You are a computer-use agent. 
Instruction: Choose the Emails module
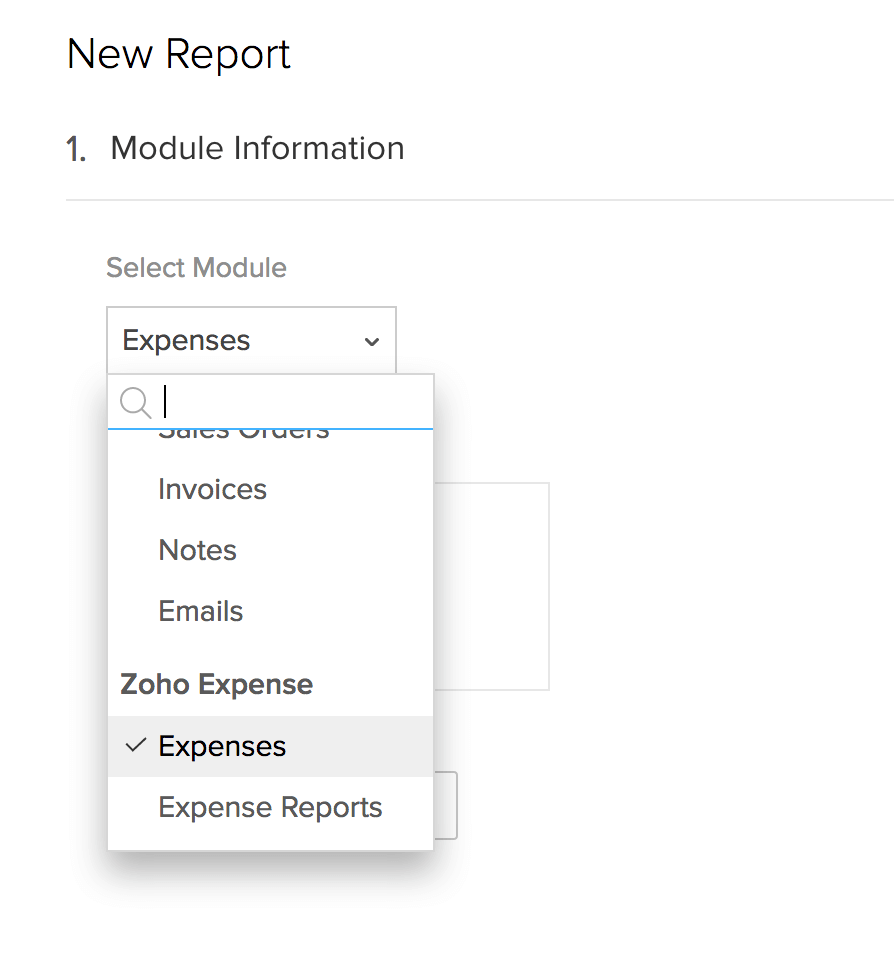[x=200, y=610]
